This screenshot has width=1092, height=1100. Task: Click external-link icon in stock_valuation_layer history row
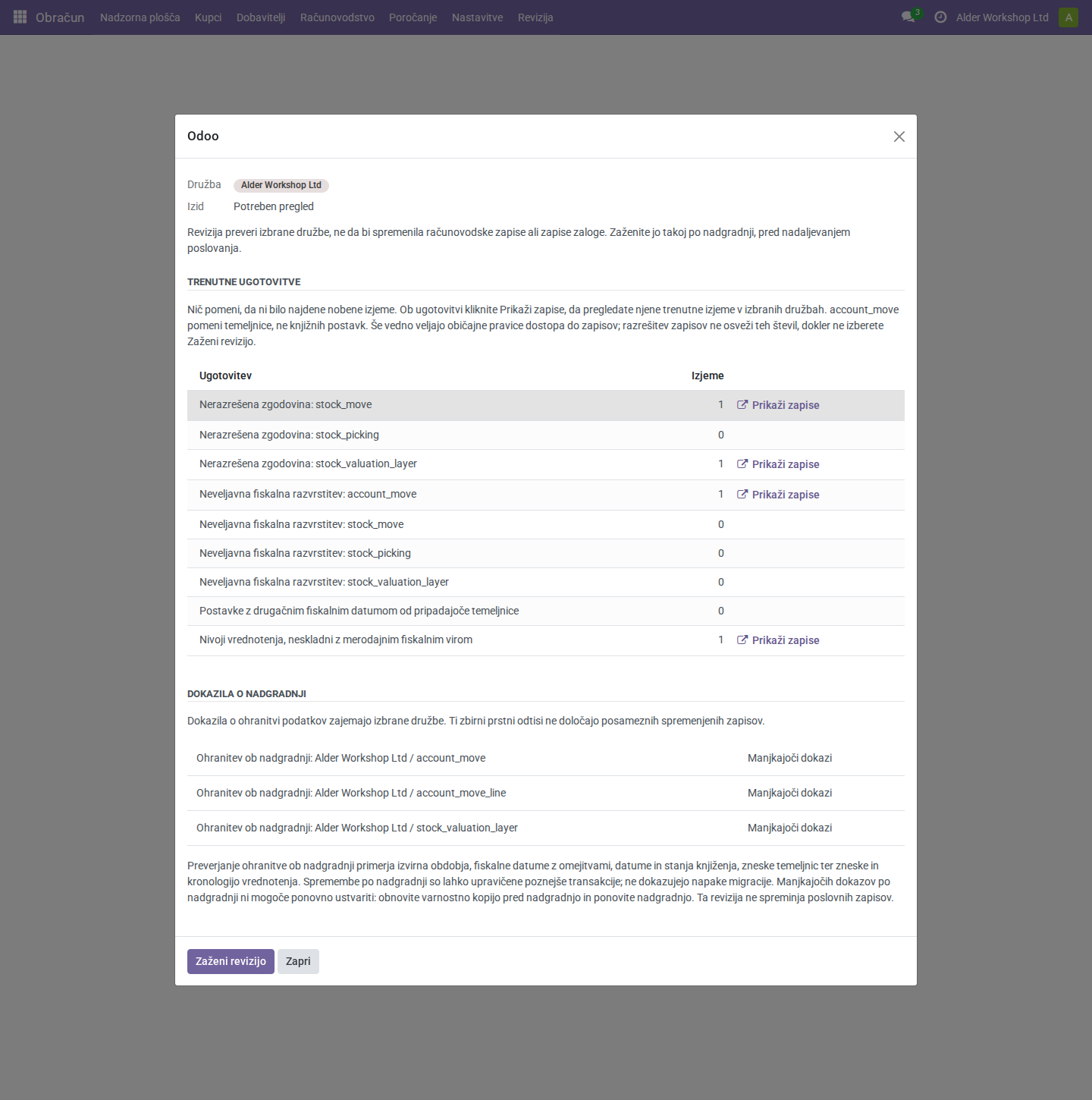click(x=742, y=464)
